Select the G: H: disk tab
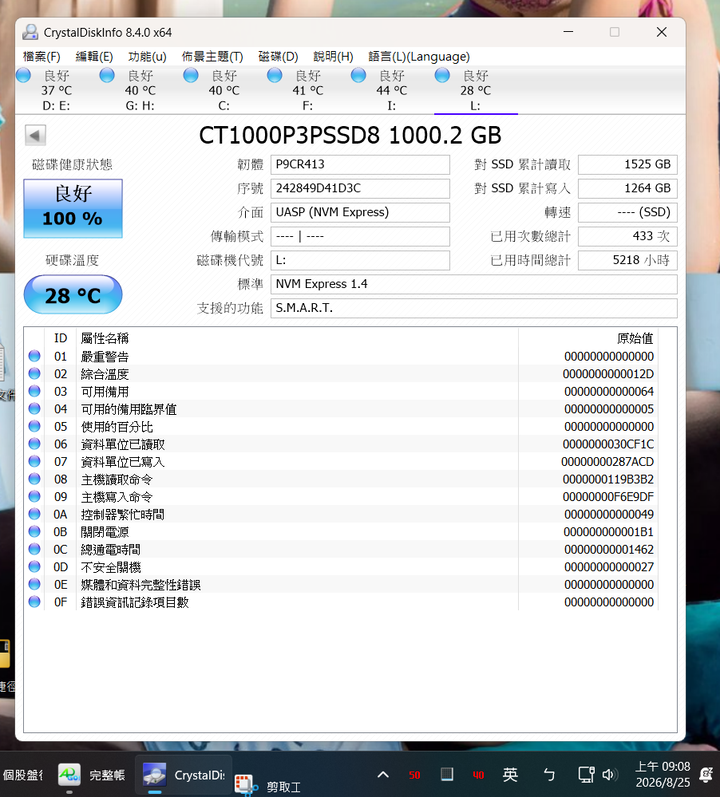This screenshot has width=720, height=797. [x=140, y=90]
